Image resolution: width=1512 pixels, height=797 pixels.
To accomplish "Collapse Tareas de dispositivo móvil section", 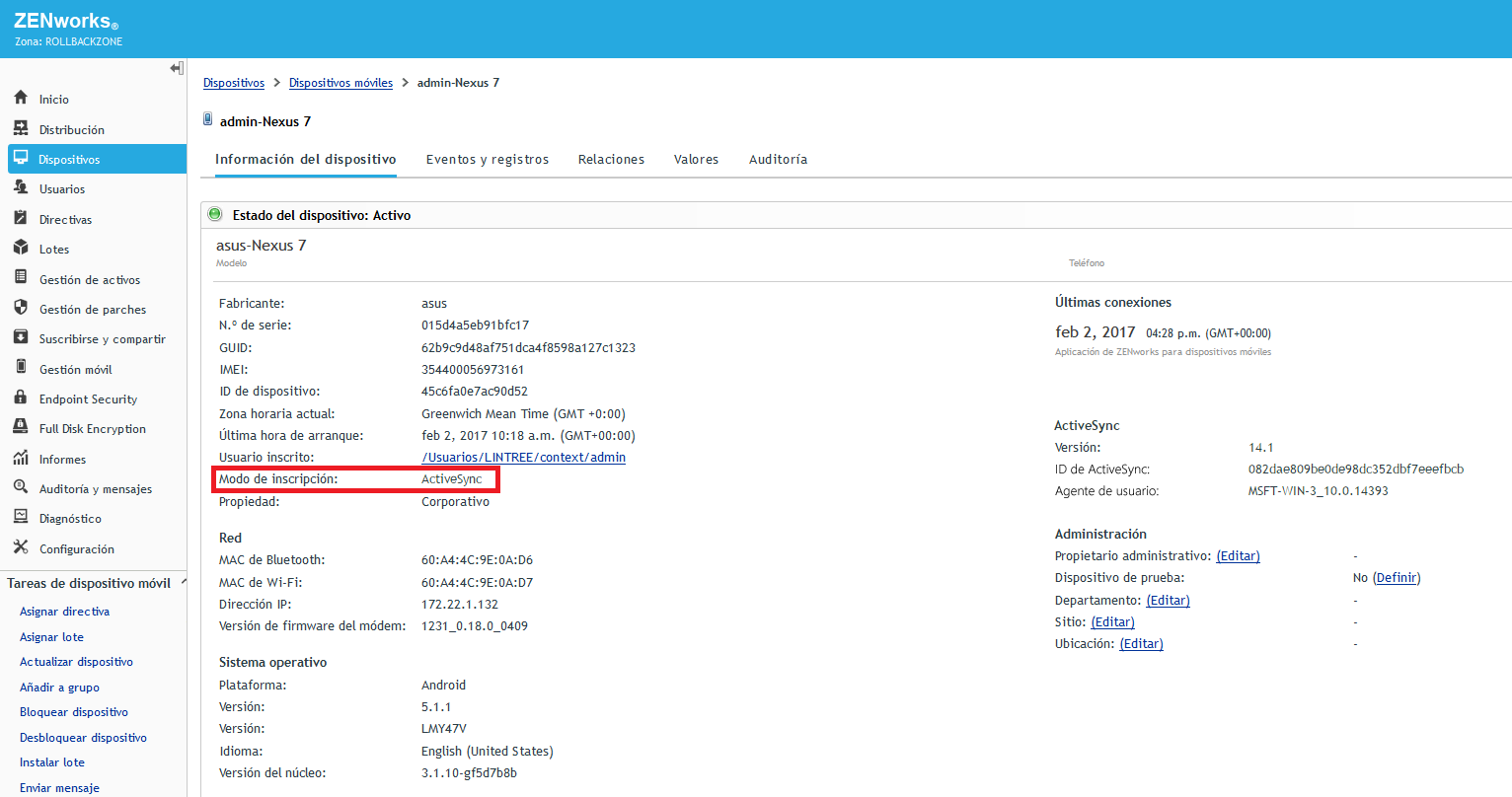I will tap(183, 583).
